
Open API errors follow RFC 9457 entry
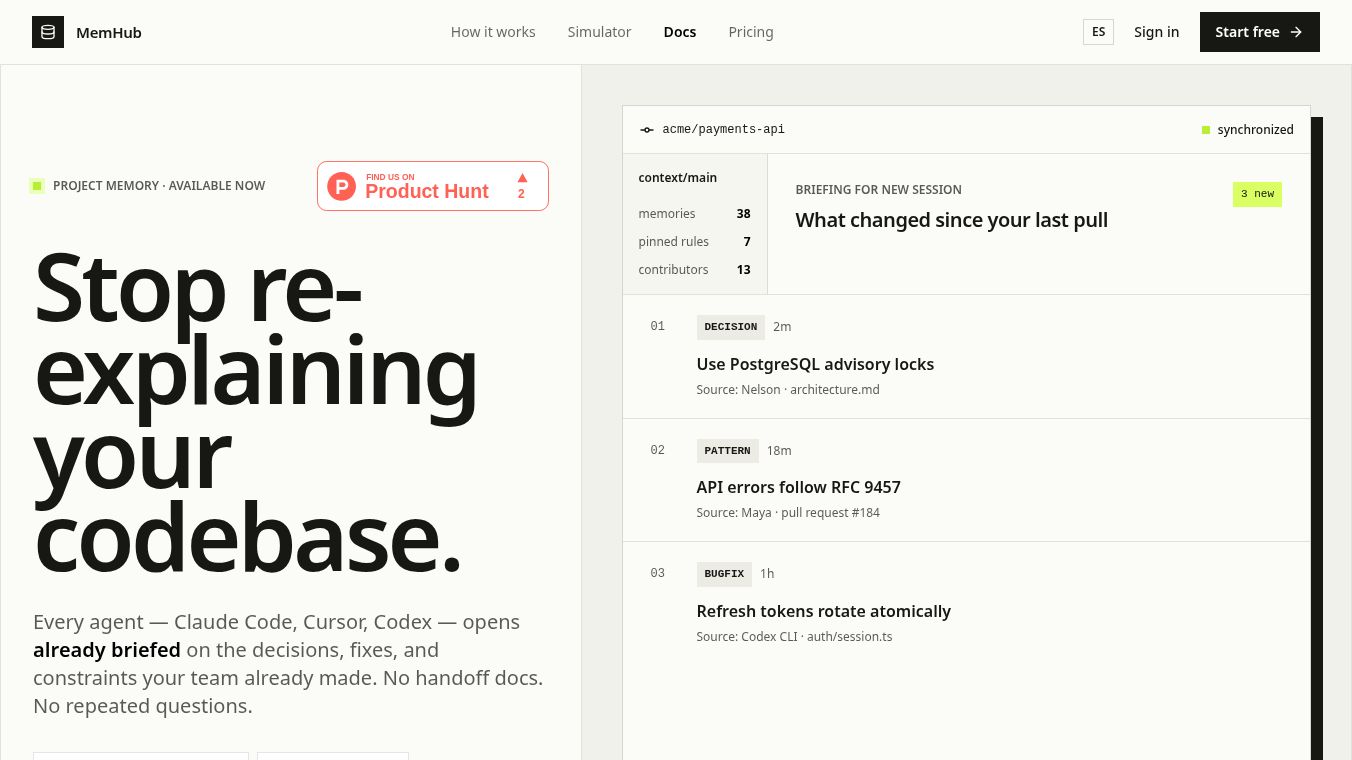click(799, 487)
